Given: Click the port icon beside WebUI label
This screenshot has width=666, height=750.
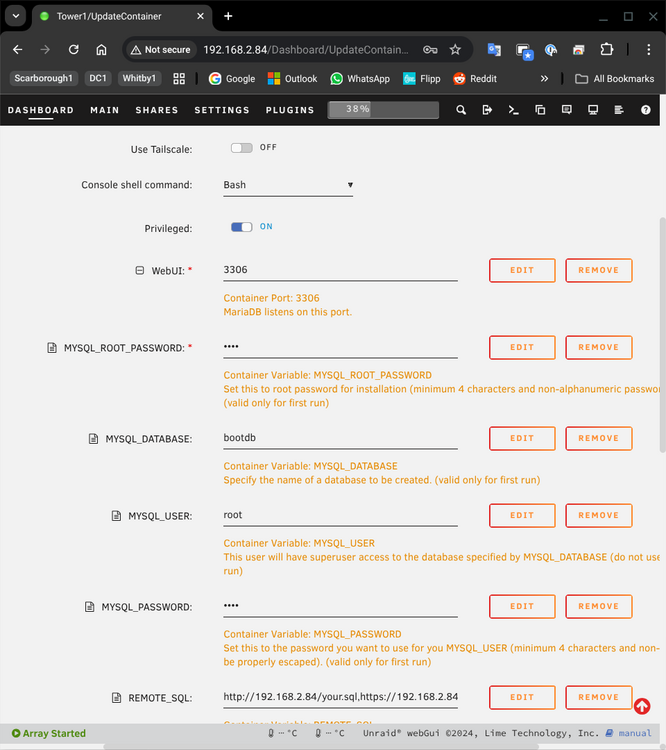Looking at the screenshot, I should point(140,270).
